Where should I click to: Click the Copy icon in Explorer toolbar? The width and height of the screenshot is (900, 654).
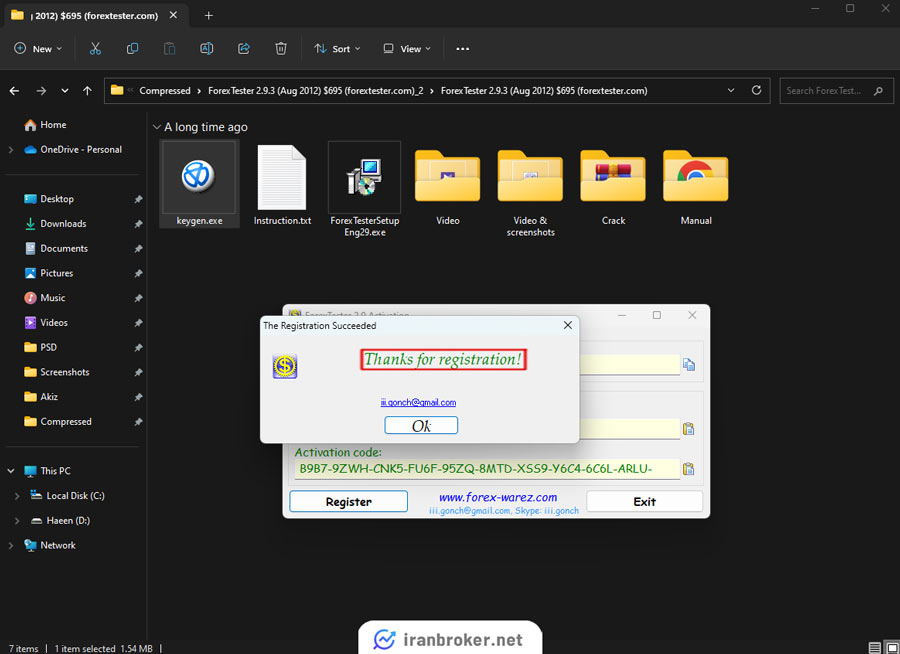pyautogui.click(x=132, y=49)
